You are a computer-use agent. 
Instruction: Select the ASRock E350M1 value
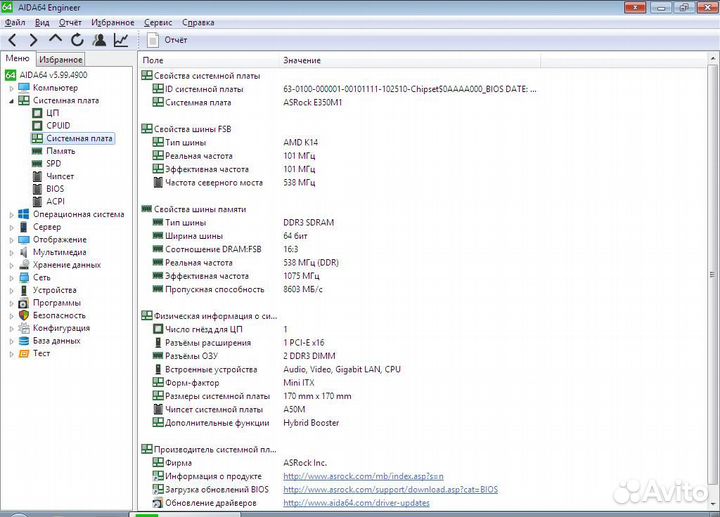313,102
